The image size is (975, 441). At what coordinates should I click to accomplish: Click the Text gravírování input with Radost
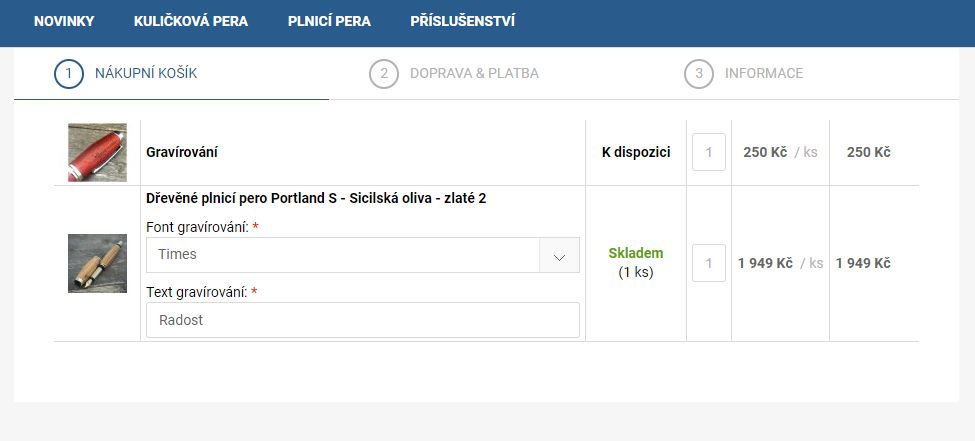[363, 320]
